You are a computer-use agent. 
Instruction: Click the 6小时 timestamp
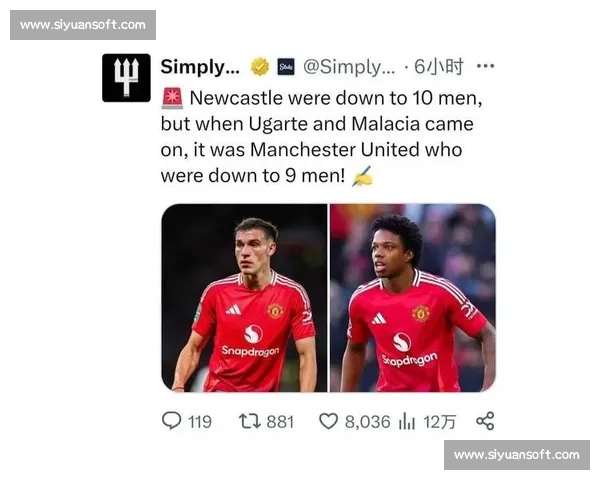pos(439,67)
